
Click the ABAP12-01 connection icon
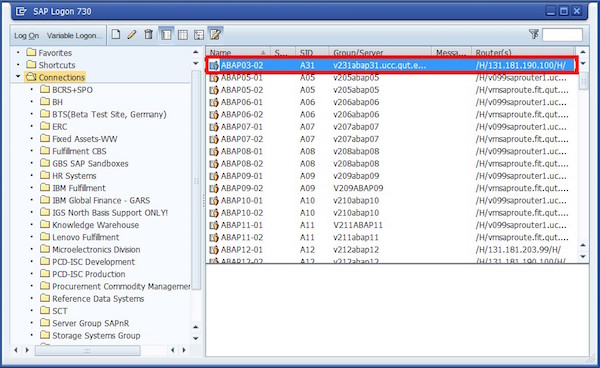pos(214,249)
